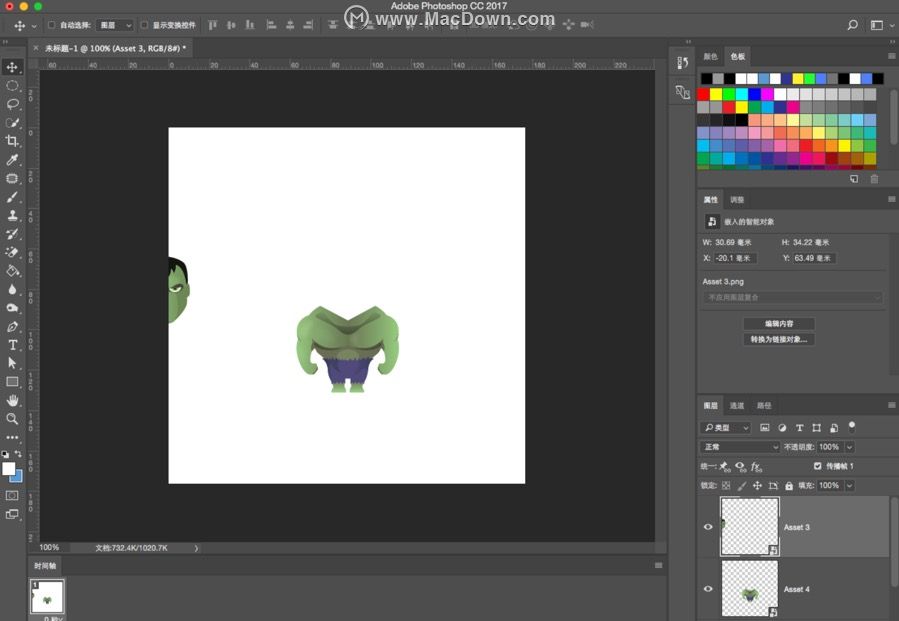Toggle filter for type layers
899x621 pixels.
coord(799,428)
